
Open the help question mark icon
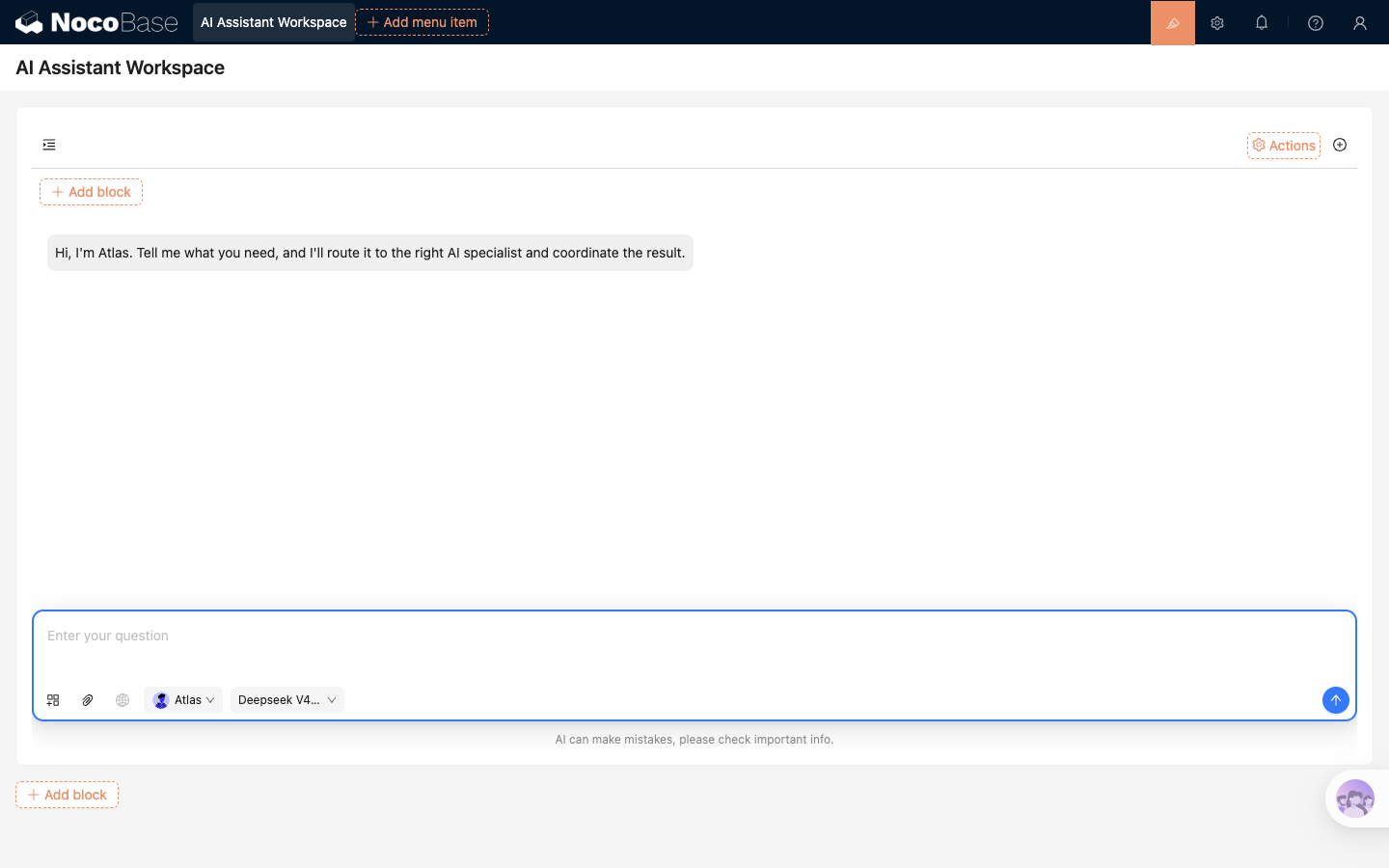pyautogui.click(x=1316, y=23)
